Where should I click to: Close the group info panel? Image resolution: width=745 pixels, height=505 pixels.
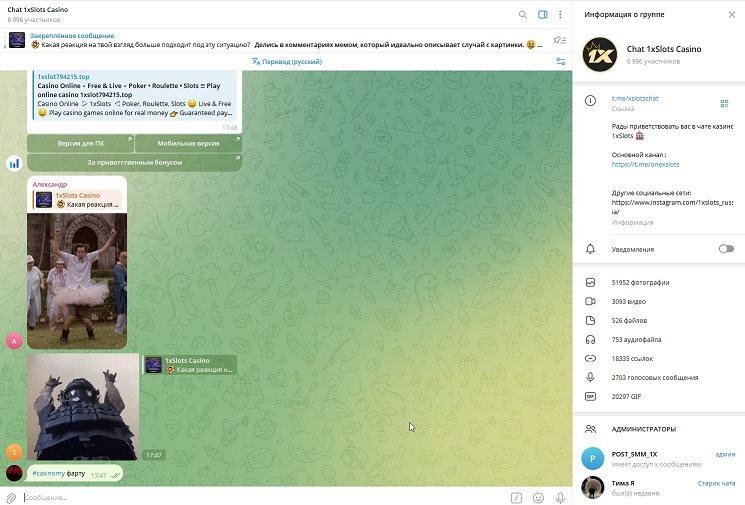click(732, 15)
